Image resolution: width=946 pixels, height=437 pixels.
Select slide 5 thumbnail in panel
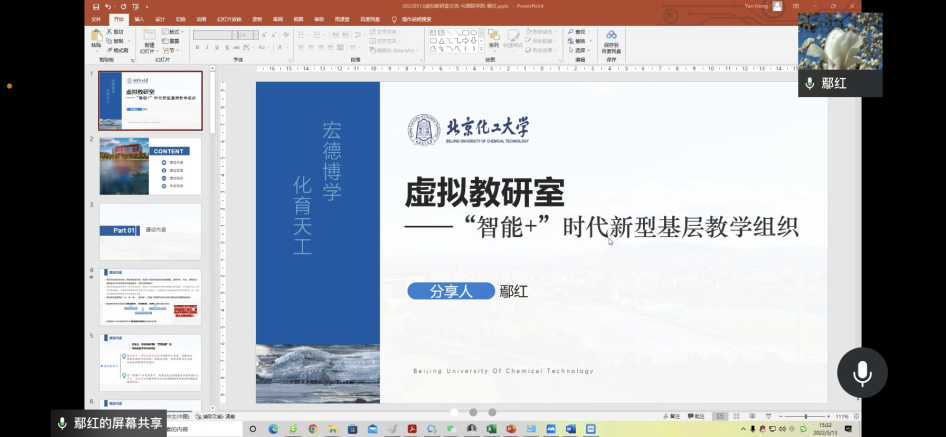click(x=150, y=363)
